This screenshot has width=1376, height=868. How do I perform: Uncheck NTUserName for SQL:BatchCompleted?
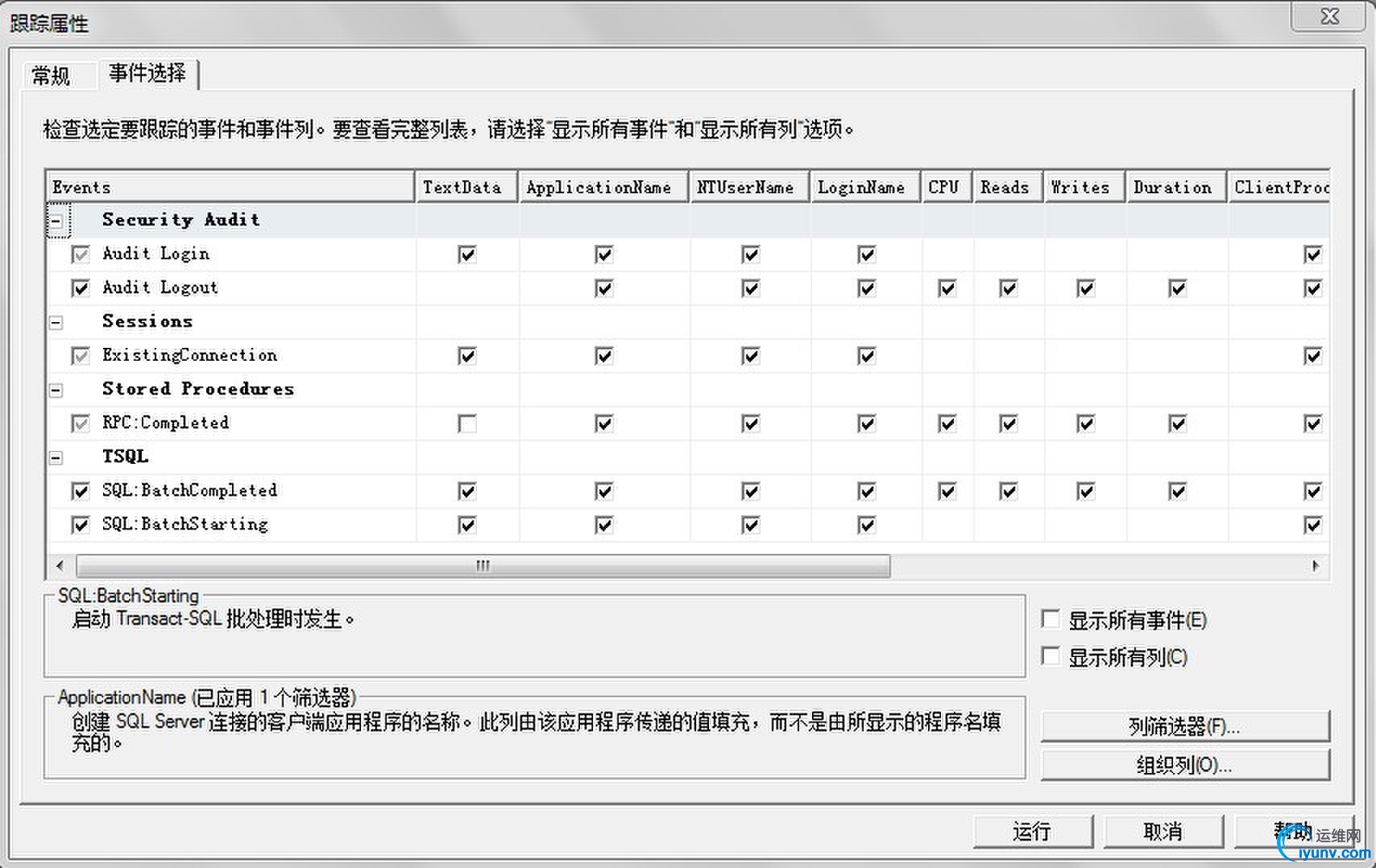[x=751, y=491]
